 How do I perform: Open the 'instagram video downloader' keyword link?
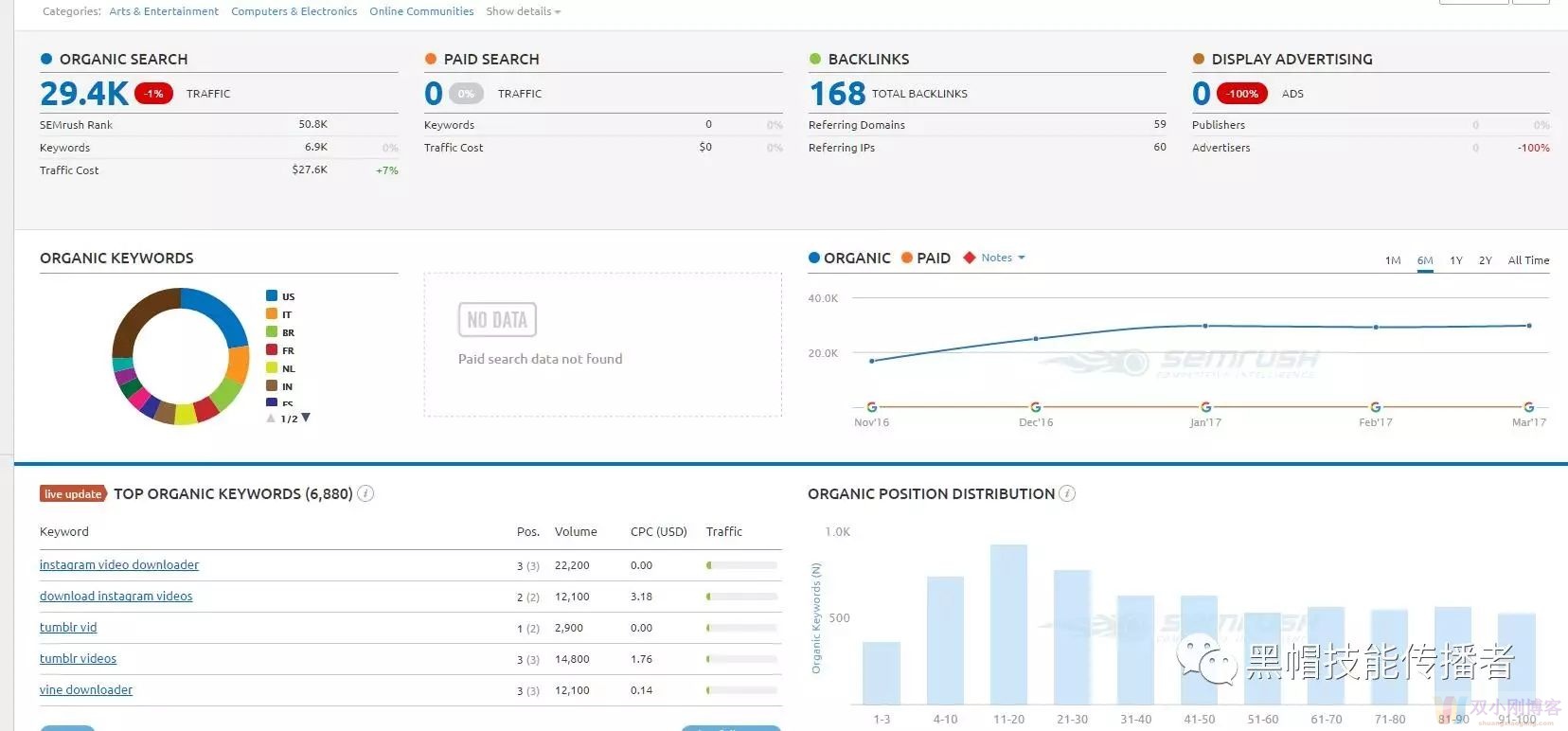[119, 564]
